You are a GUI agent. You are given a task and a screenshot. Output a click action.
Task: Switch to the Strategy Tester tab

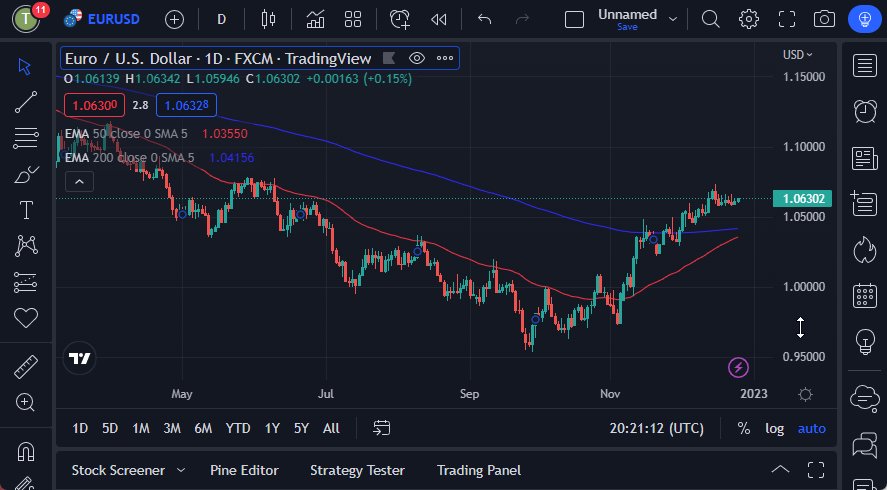point(357,470)
